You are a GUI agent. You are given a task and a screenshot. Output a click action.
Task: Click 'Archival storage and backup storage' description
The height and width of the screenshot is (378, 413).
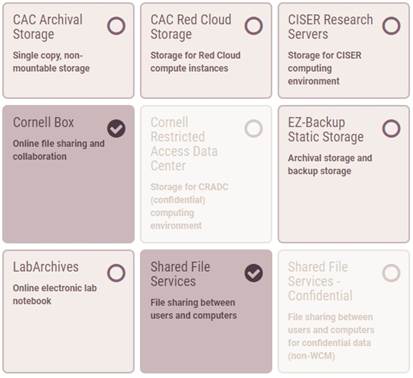tap(330, 164)
